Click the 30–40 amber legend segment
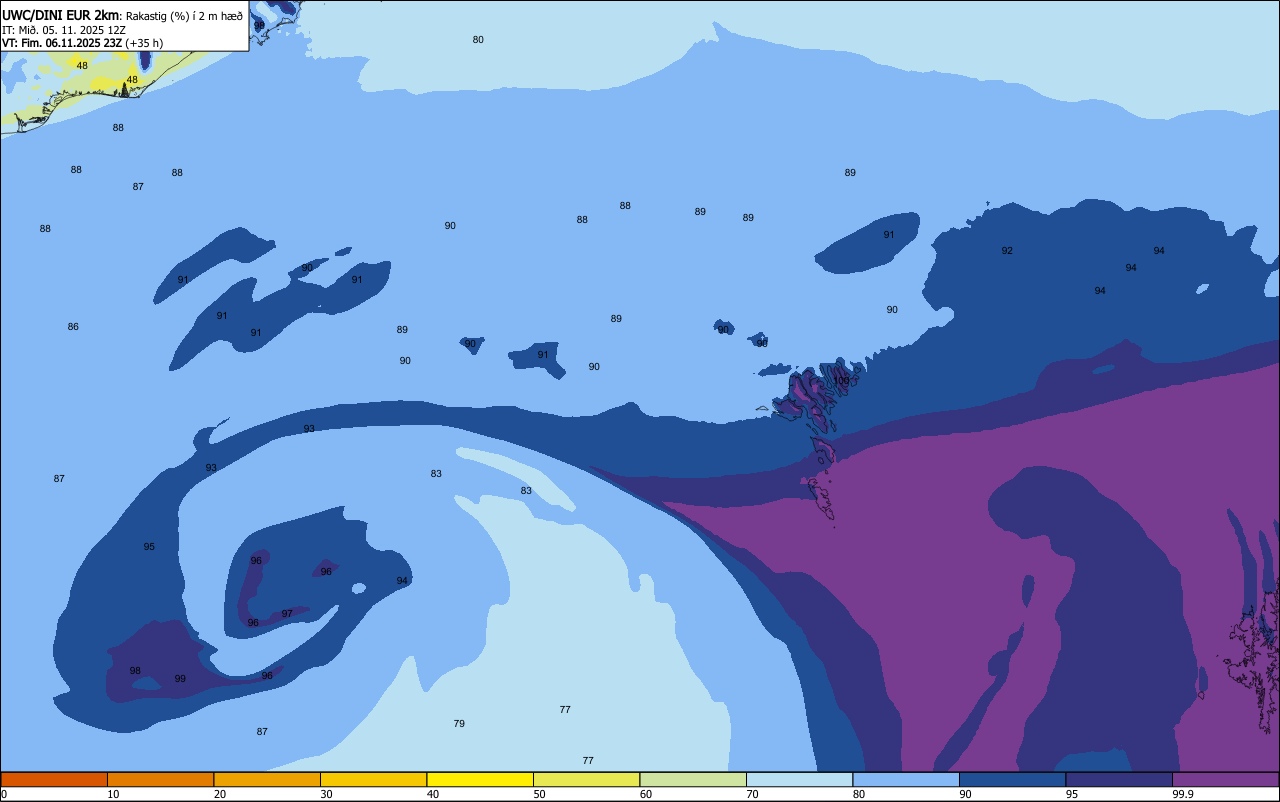Viewport: 1280px width, 802px height. (373, 779)
